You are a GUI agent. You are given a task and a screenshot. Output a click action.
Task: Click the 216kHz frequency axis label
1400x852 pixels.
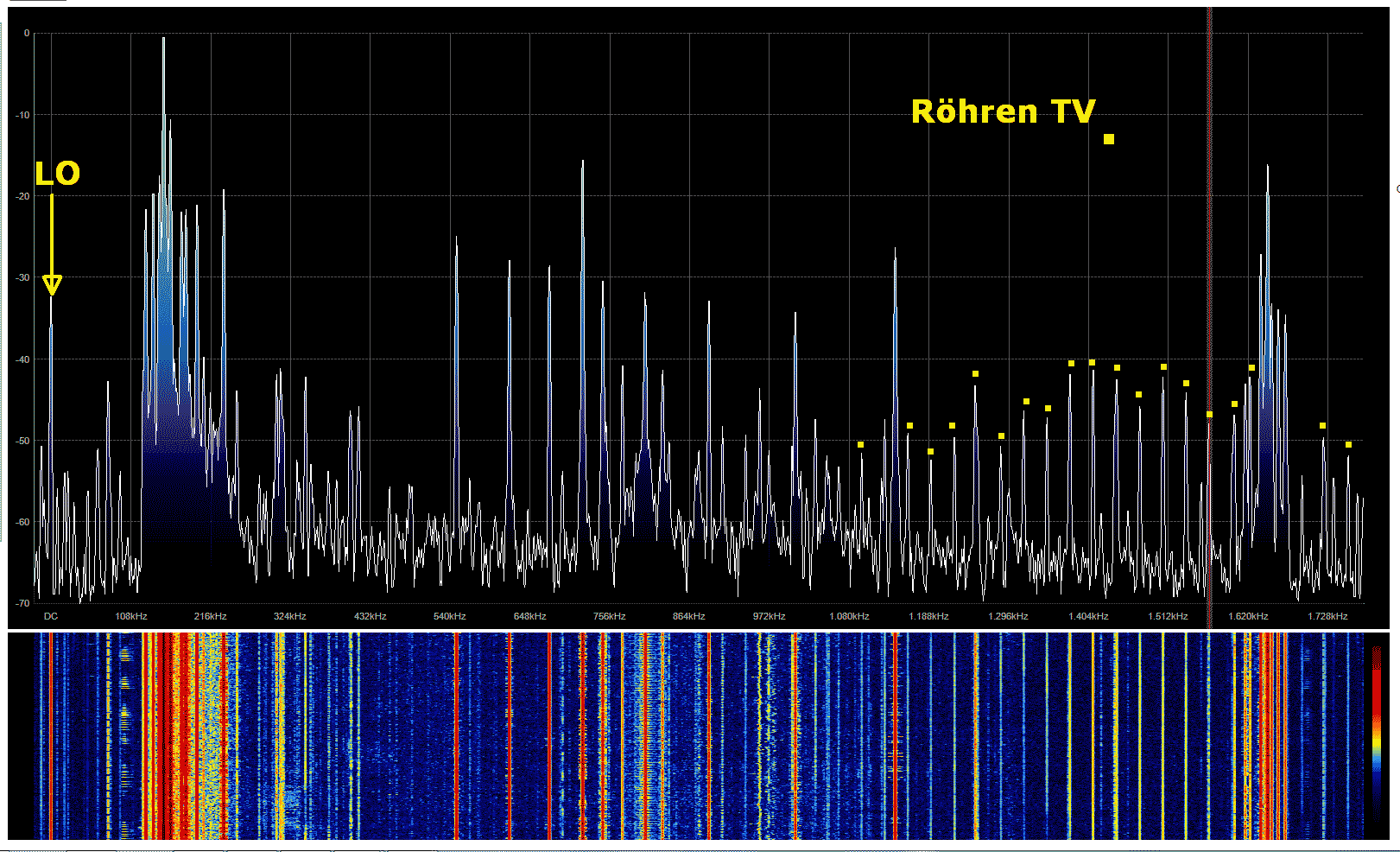click(x=211, y=616)
